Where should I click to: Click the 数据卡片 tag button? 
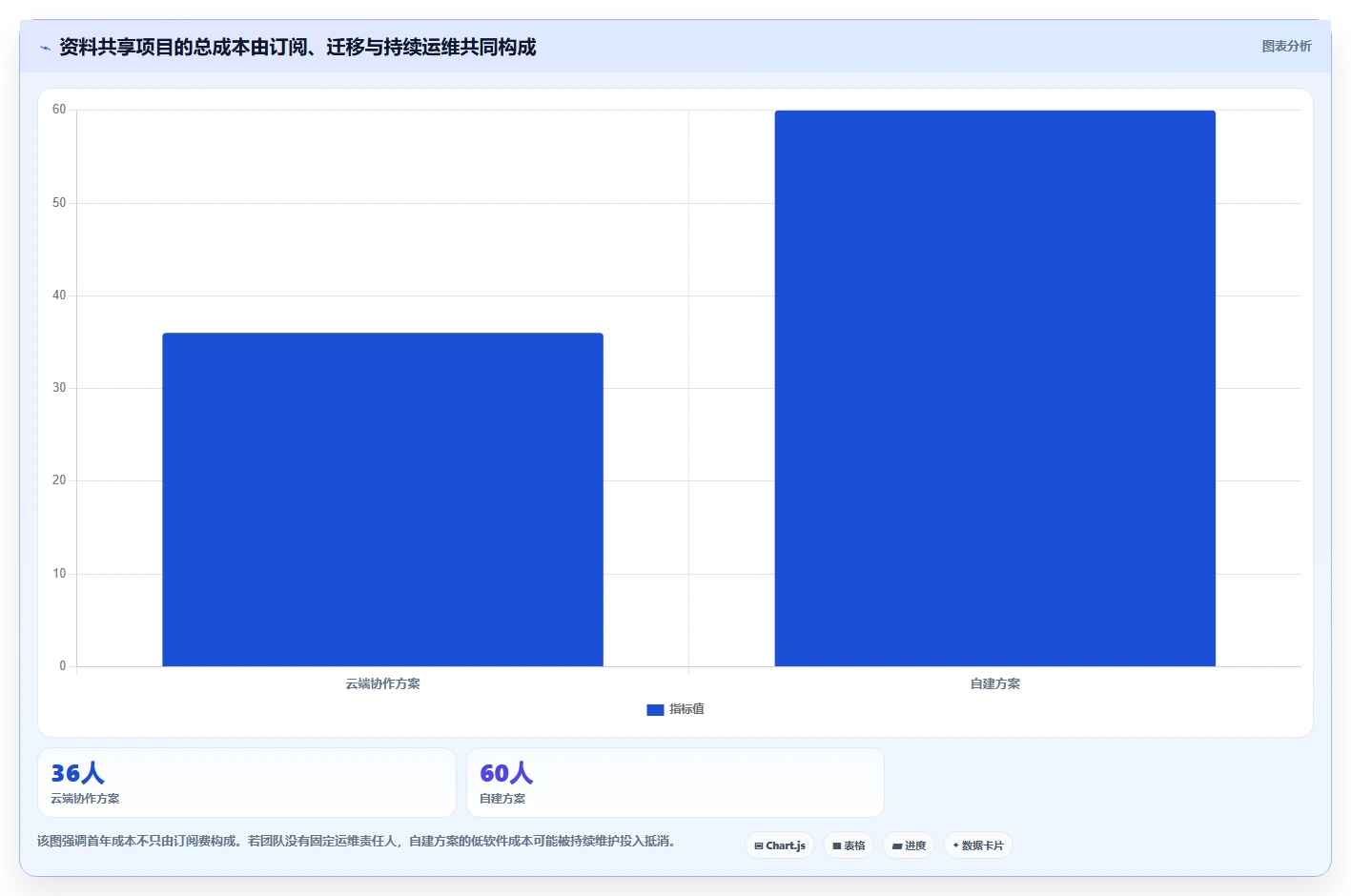(x=978, y=845)
